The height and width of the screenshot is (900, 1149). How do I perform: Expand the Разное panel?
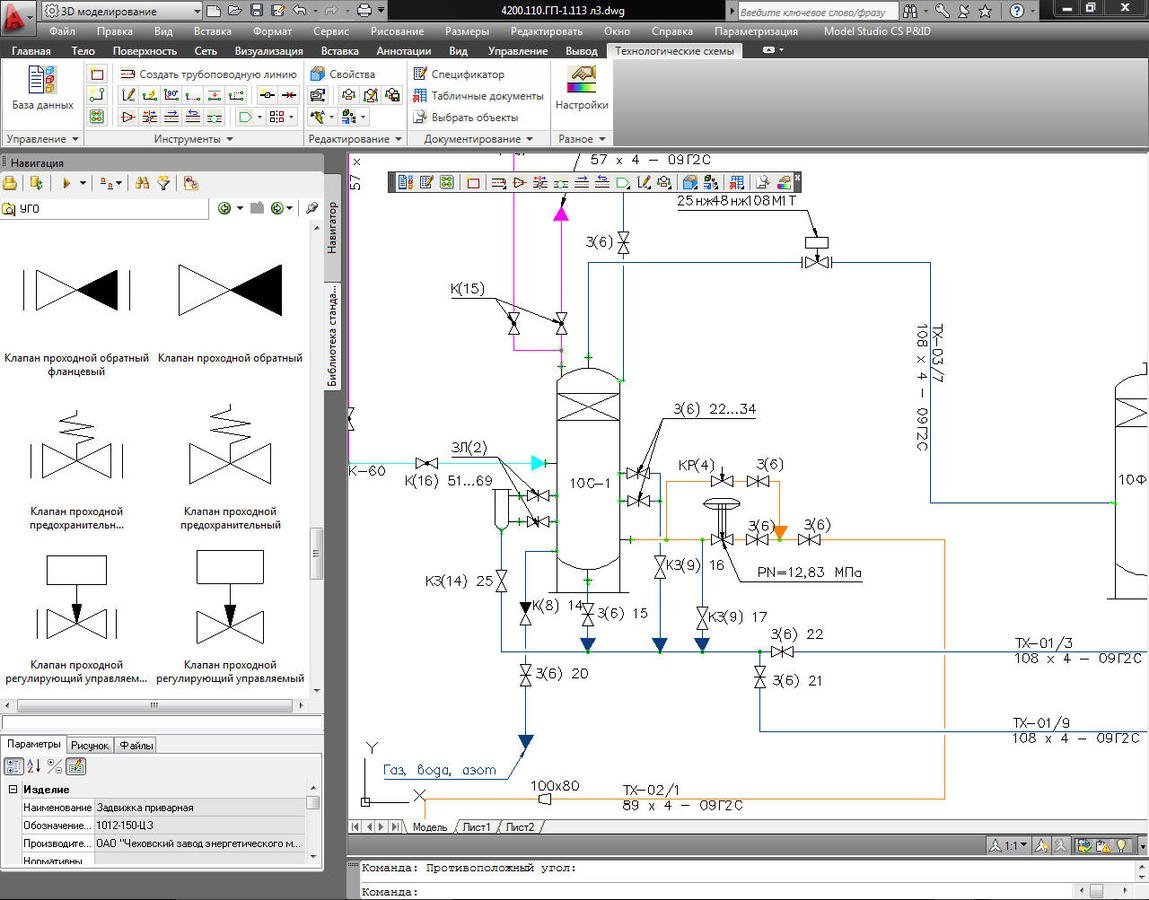(582, 139)
